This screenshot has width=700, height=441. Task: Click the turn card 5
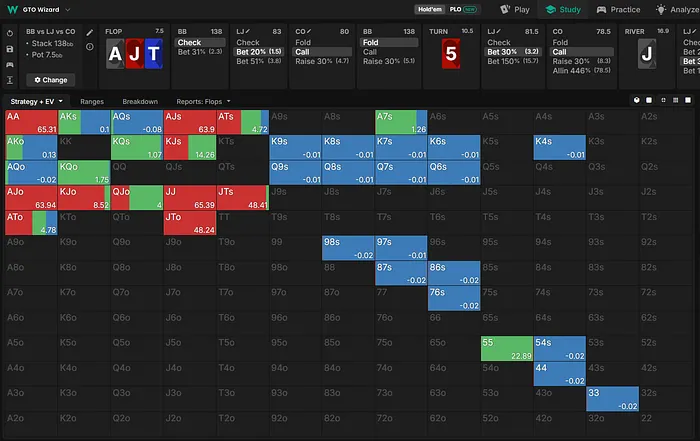point(451,54)
